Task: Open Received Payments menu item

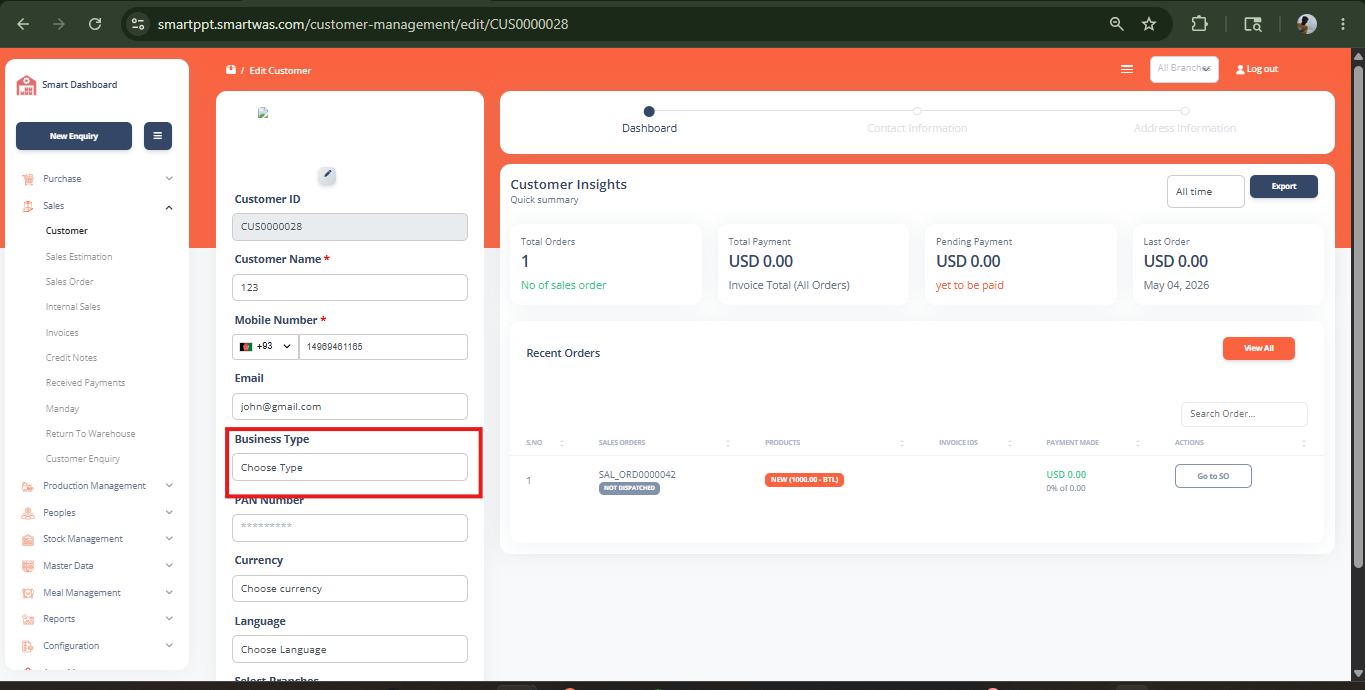Action: pos(86,383)
